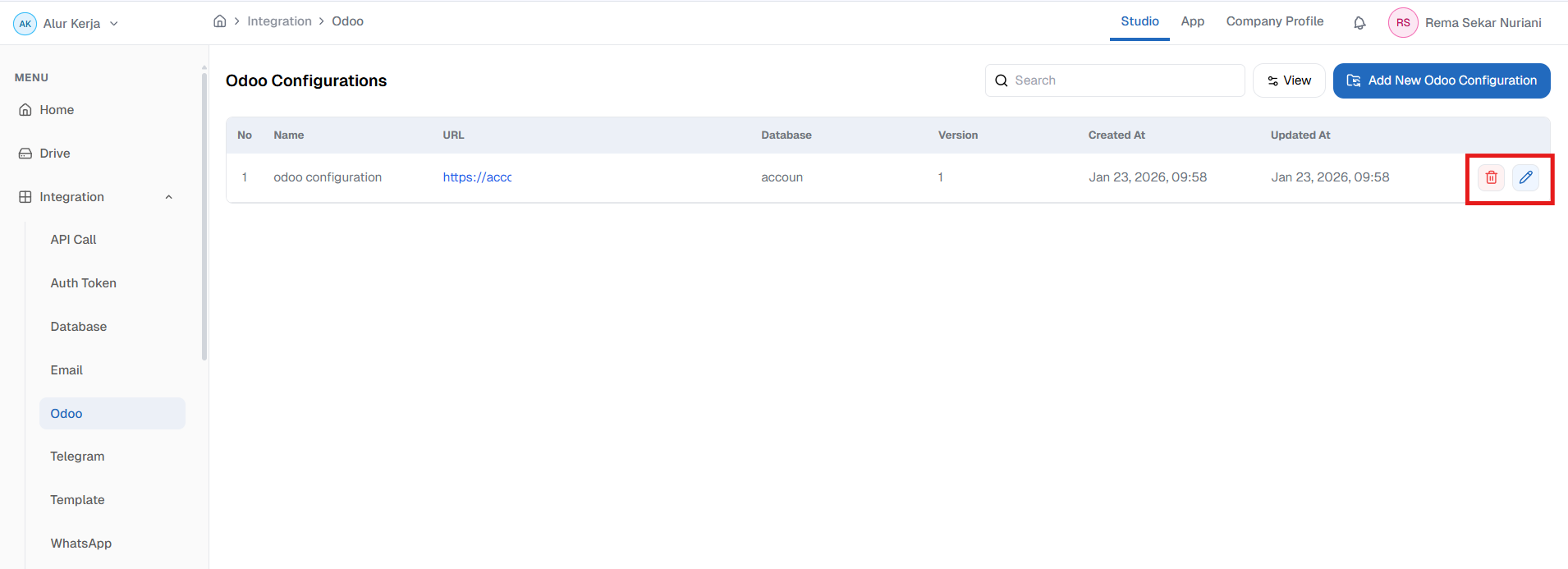Click the No column header
The width and height of the screenshot is (1568, 569).
[245, 135]
